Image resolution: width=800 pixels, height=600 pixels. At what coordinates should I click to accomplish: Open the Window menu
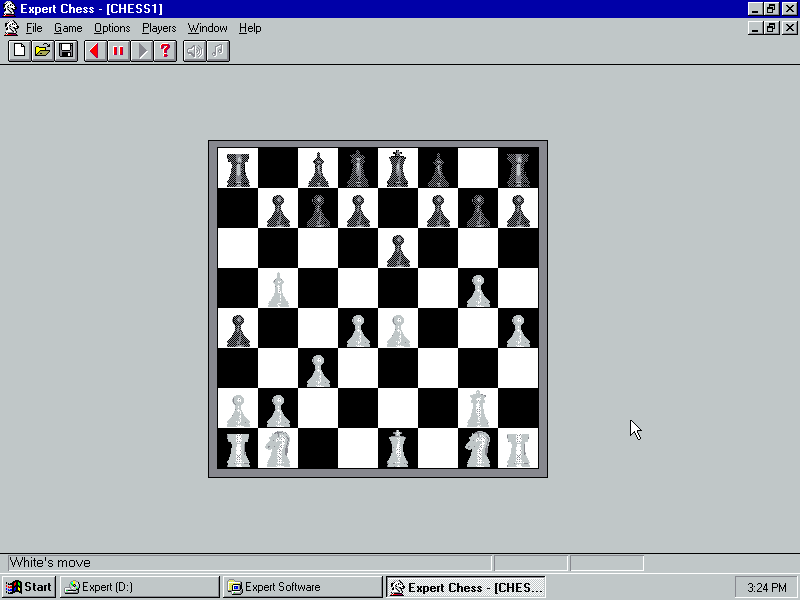click(x=208, y=28)
